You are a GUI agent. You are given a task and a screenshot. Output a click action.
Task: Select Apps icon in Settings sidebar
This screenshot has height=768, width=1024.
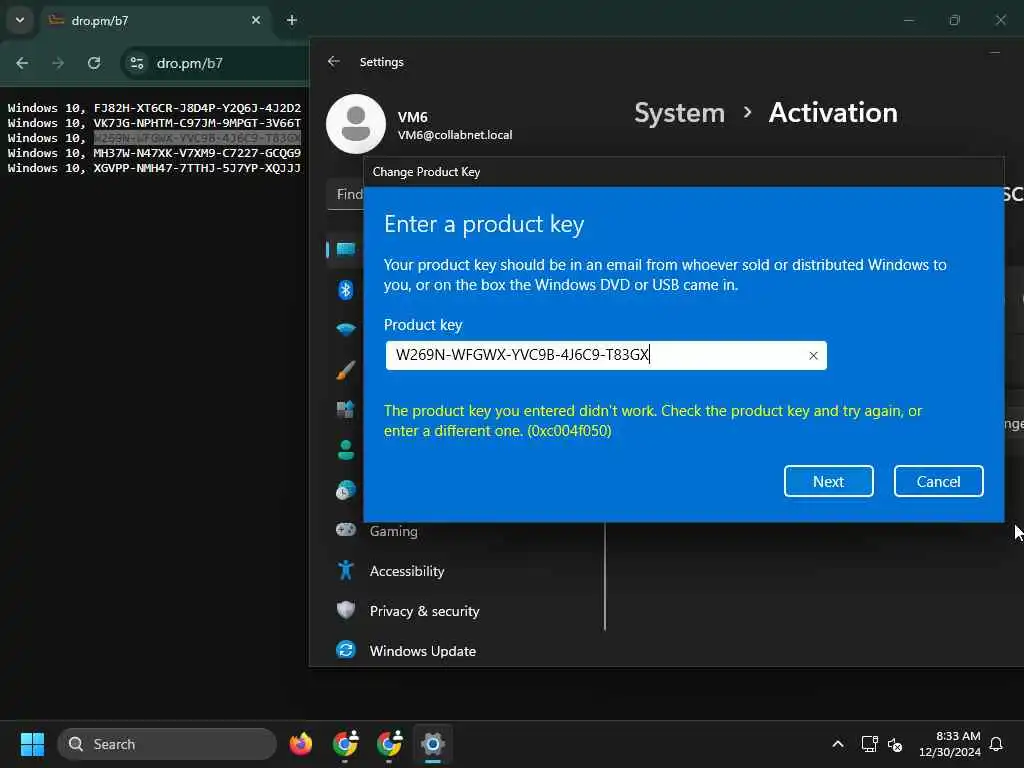point(345,409)
